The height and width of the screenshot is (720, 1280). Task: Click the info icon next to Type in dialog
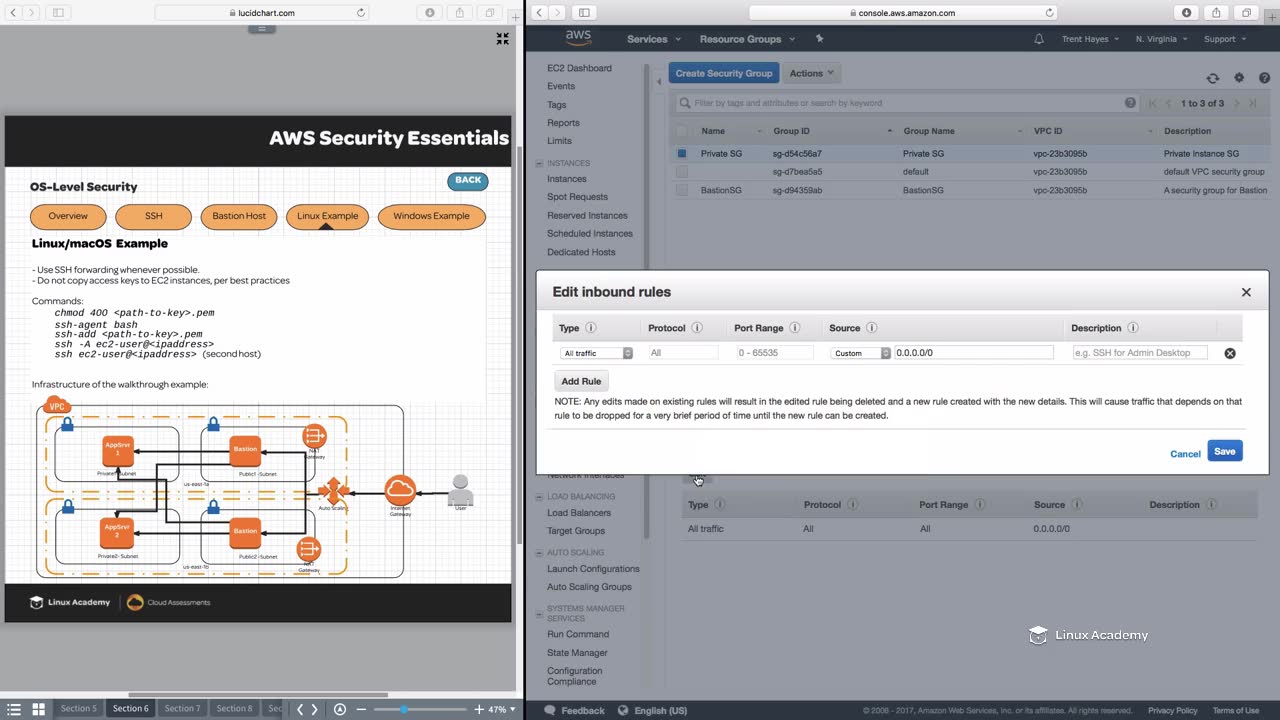coord(591,328)
